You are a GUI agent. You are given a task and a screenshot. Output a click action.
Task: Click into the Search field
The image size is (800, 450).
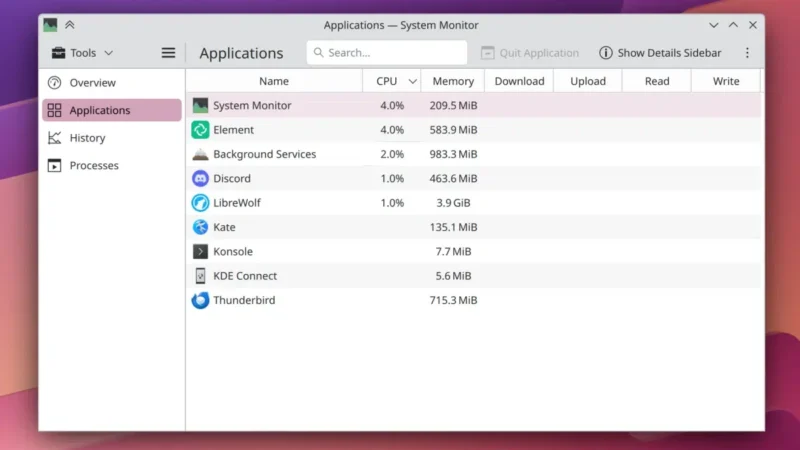[x=387, y=53]
